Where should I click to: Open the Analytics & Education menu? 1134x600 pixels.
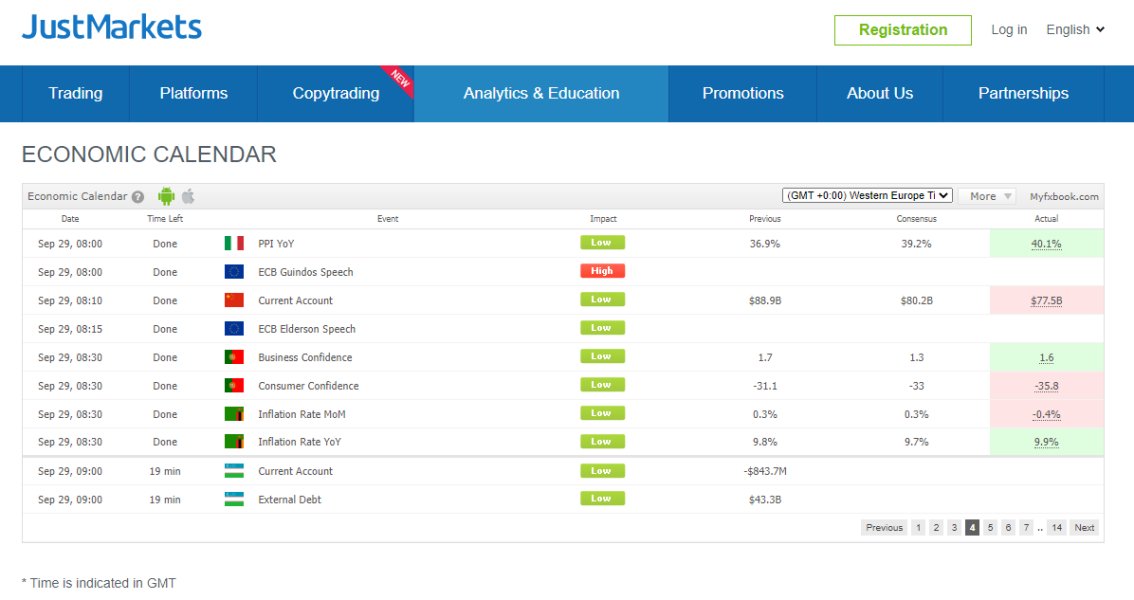point(541,94)
